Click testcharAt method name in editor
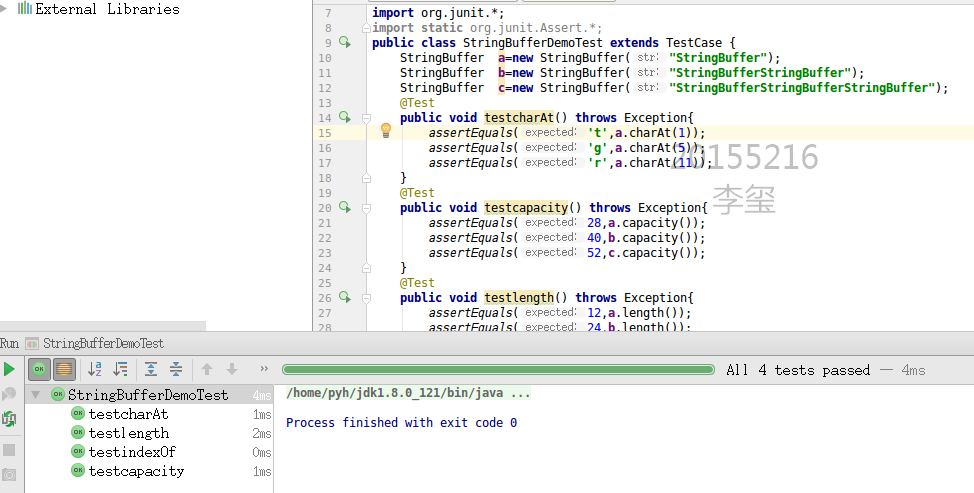 click(519, 118)
